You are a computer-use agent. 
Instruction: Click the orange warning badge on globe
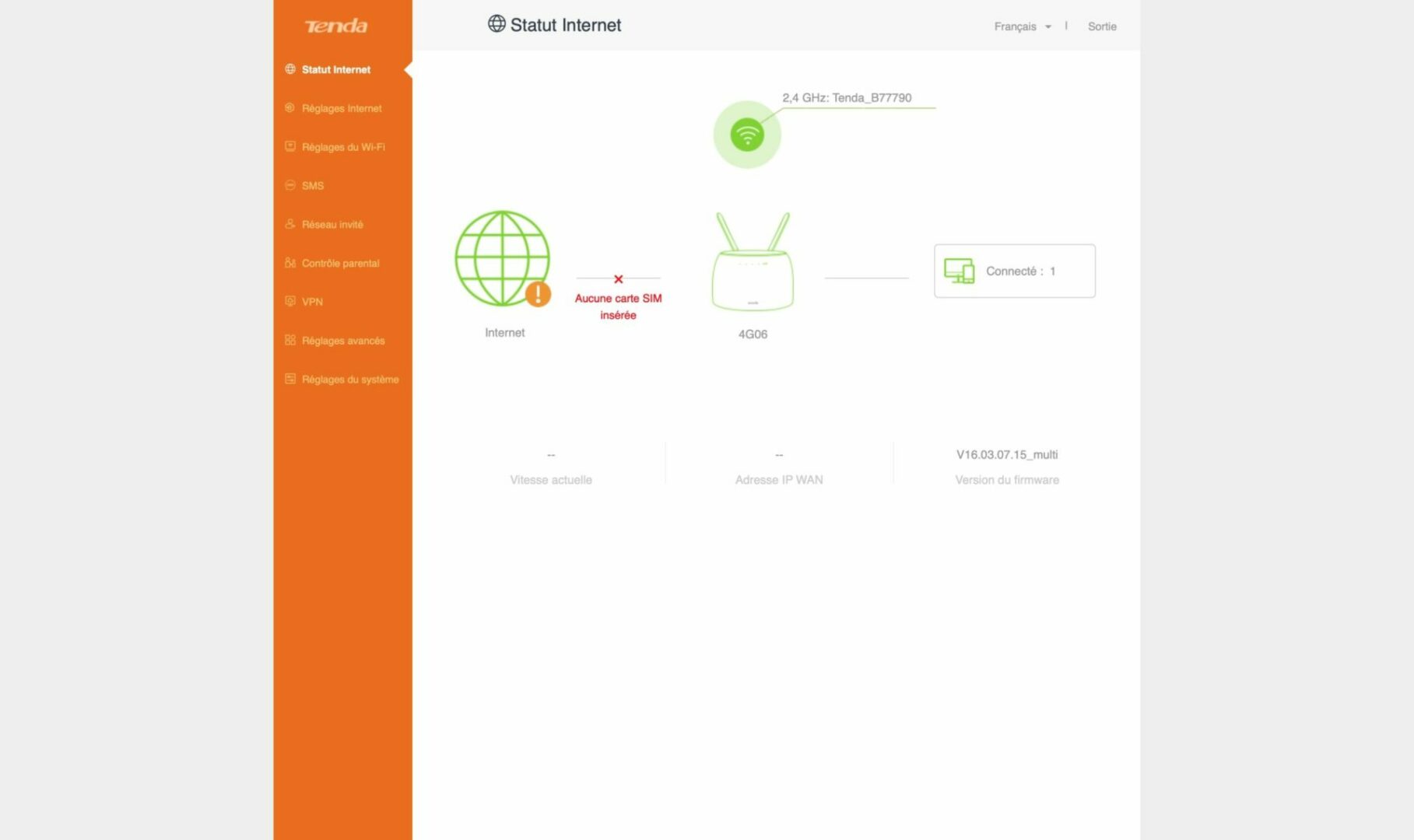(x=538, y=294)
